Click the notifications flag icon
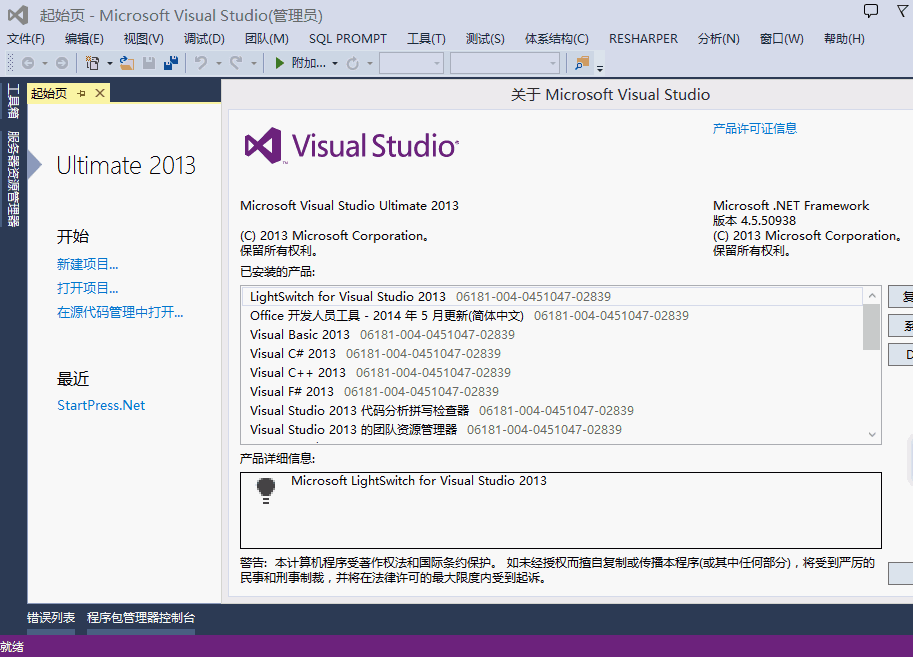Image resolution: width=913 pixels, height=657 pixels. coord(905,11)
